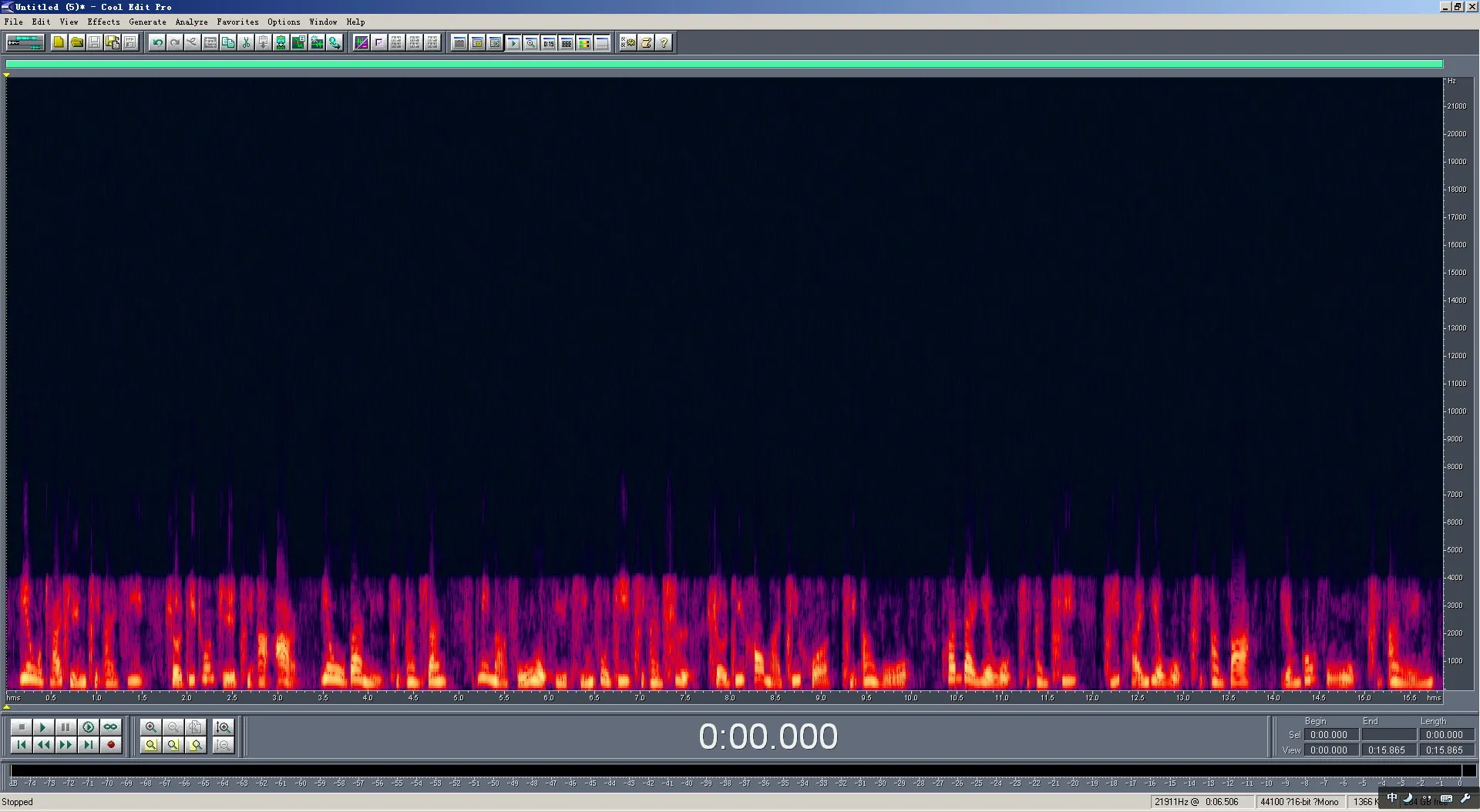Open the File menu
The width and height of the screenshot is (1480, 812).
13,22
